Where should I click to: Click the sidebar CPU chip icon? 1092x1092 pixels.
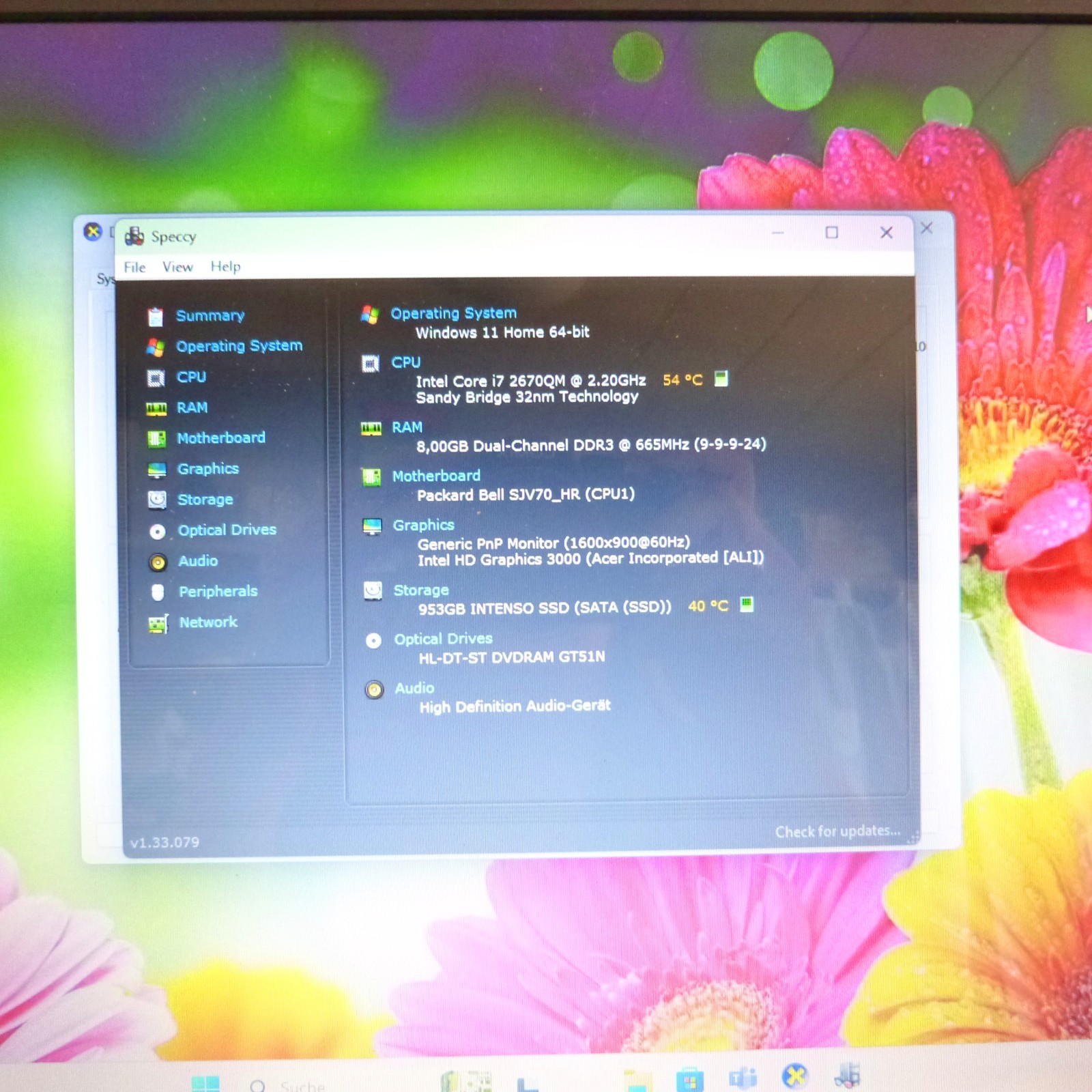point(156,378)
